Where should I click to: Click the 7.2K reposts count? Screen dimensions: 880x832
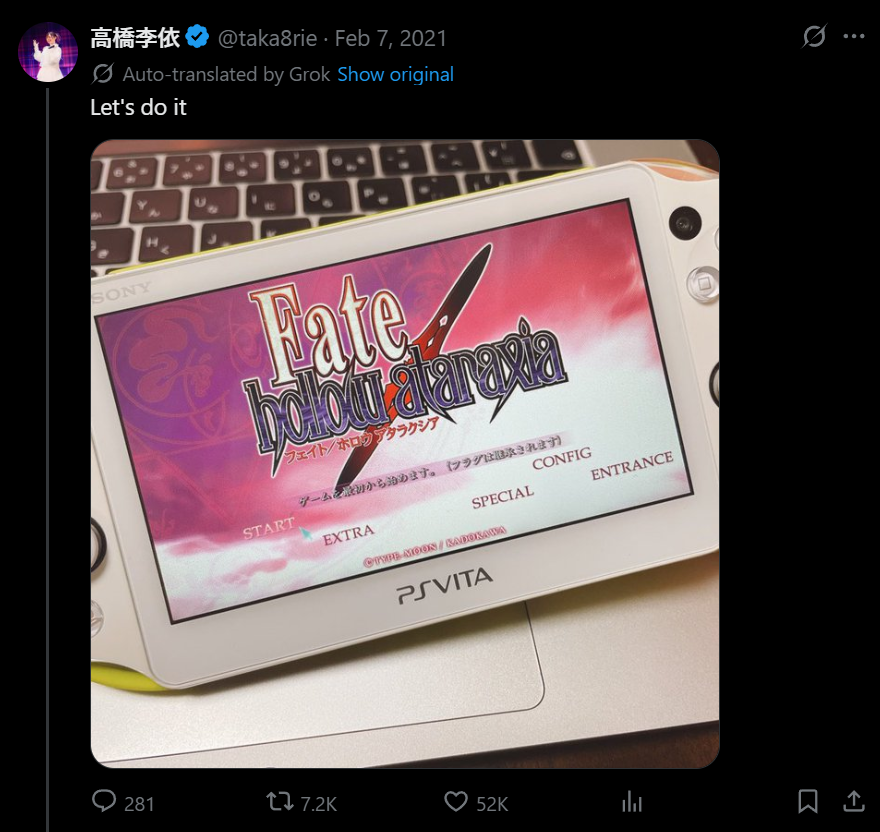pyautogui.click(x=318, y=804)
